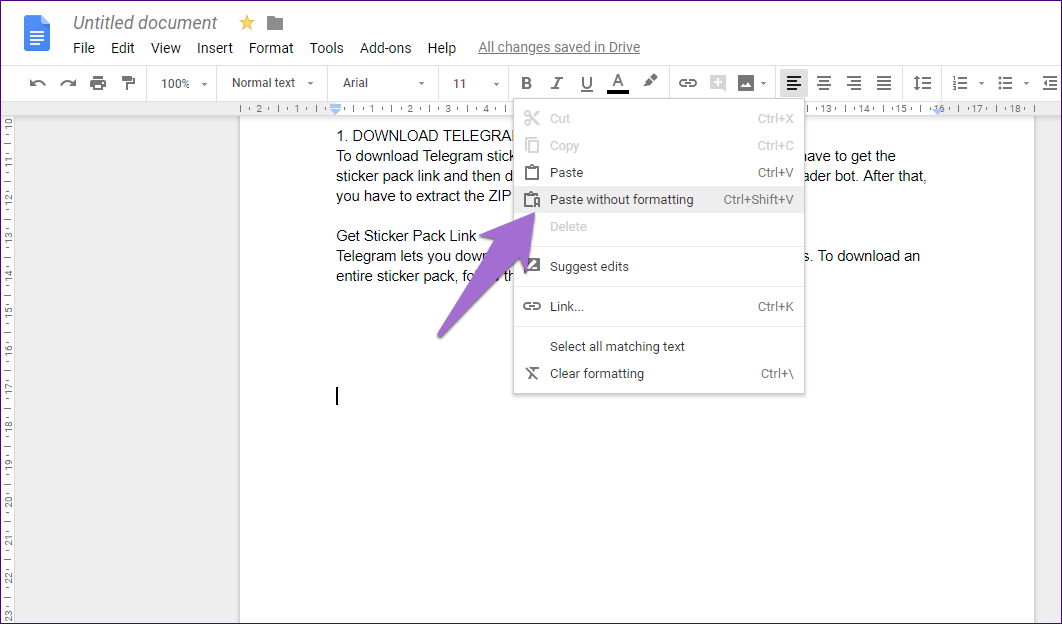Viewport: 1062px width, 624px height.
Task: Toggle italic formatting
Action: coord(557,83)
